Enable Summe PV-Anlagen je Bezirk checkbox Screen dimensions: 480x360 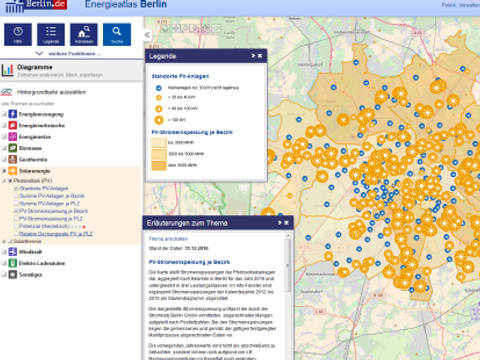tap(16, 196)
